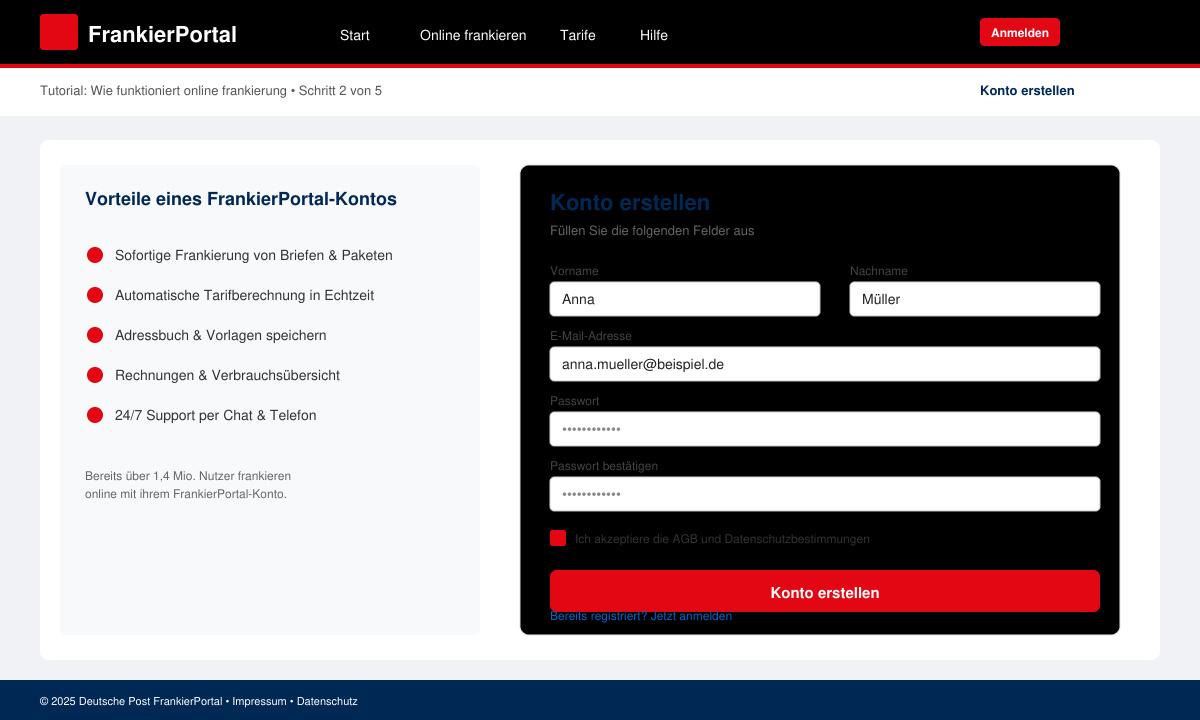Click Adressbuch & Vorlagen speichern text
The width and height of the screenshot is (1200, 720).
tap(221, 335)
